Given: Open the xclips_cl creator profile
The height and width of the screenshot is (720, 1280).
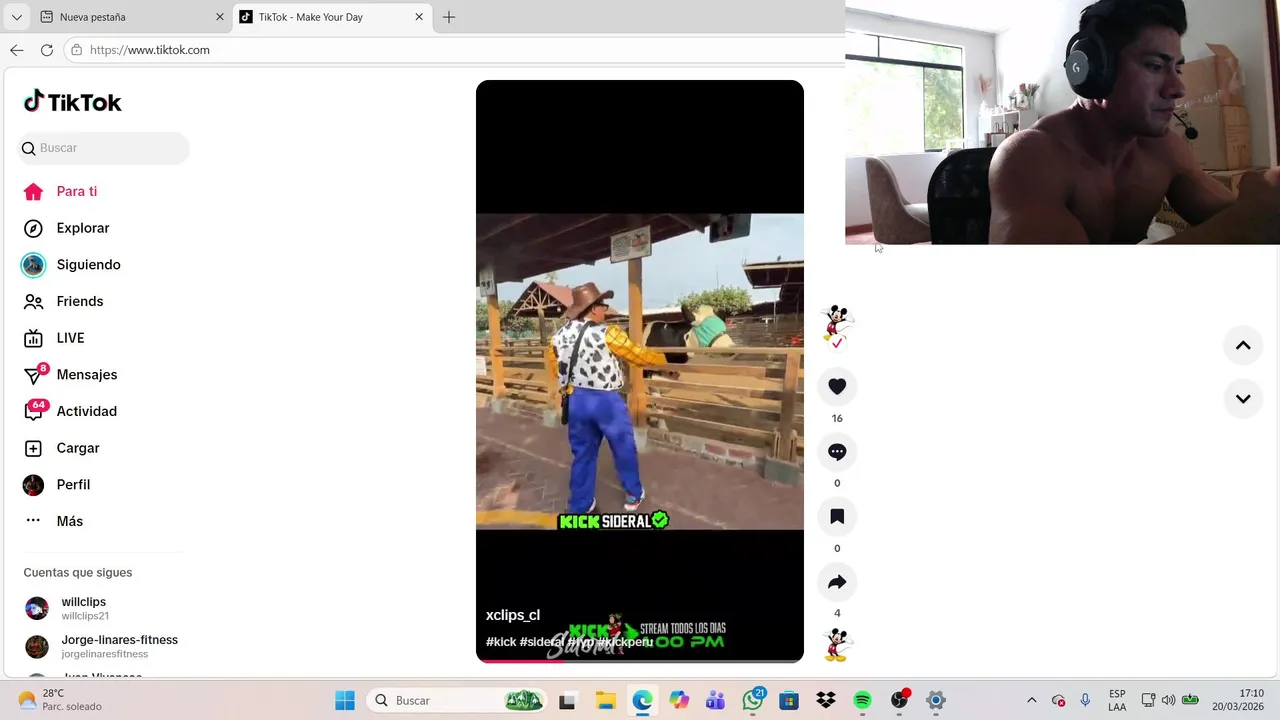Looking at the screenshot, I should click(513, 615).
